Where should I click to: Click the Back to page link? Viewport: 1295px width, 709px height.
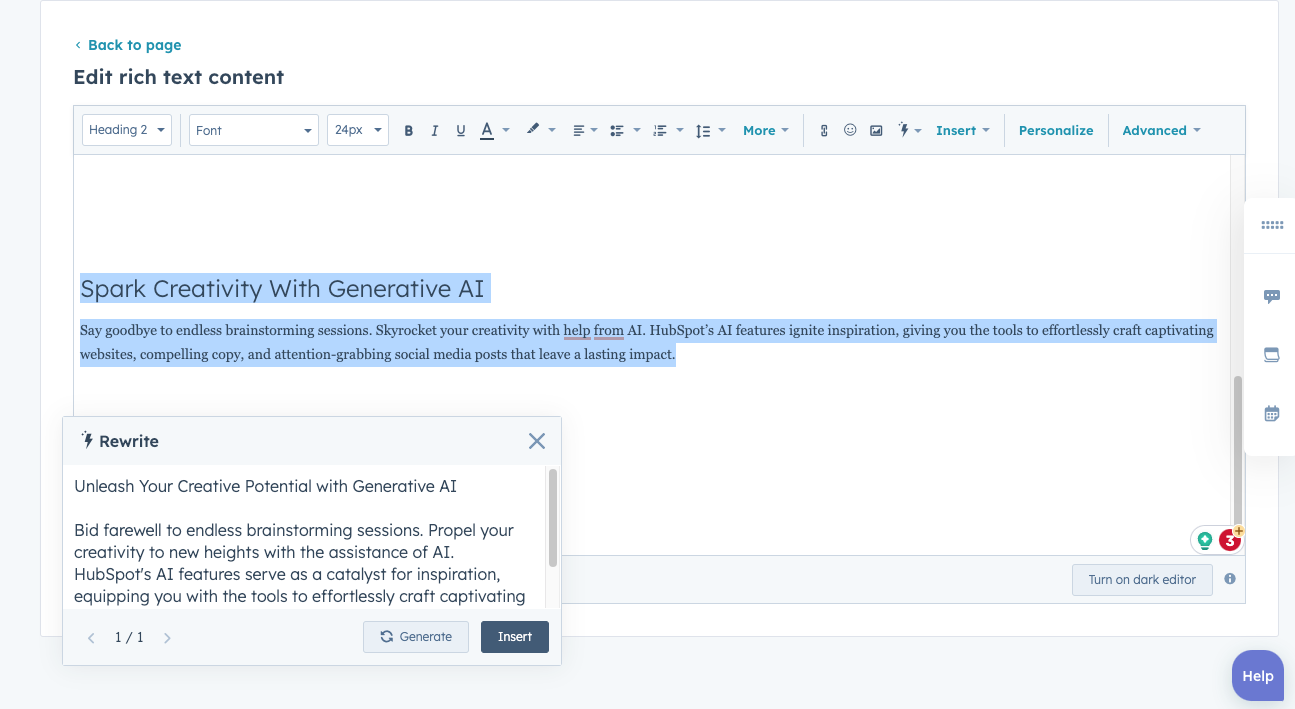(134, 45)
